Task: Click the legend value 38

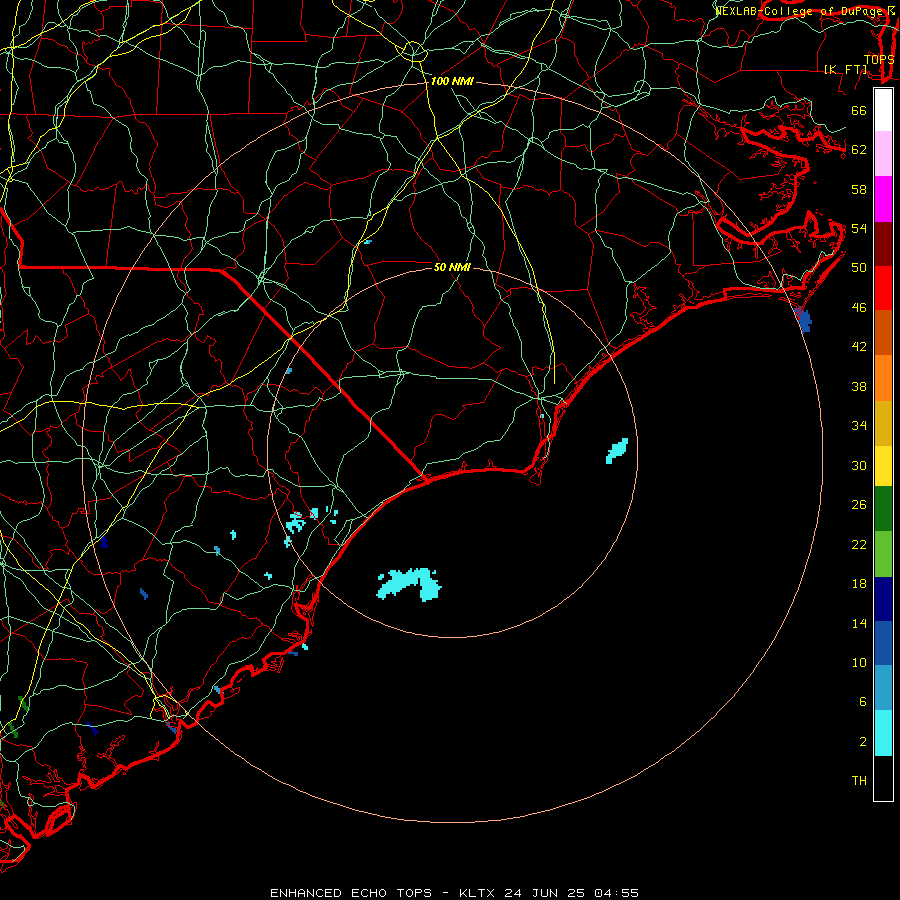Action: [859, 387]
